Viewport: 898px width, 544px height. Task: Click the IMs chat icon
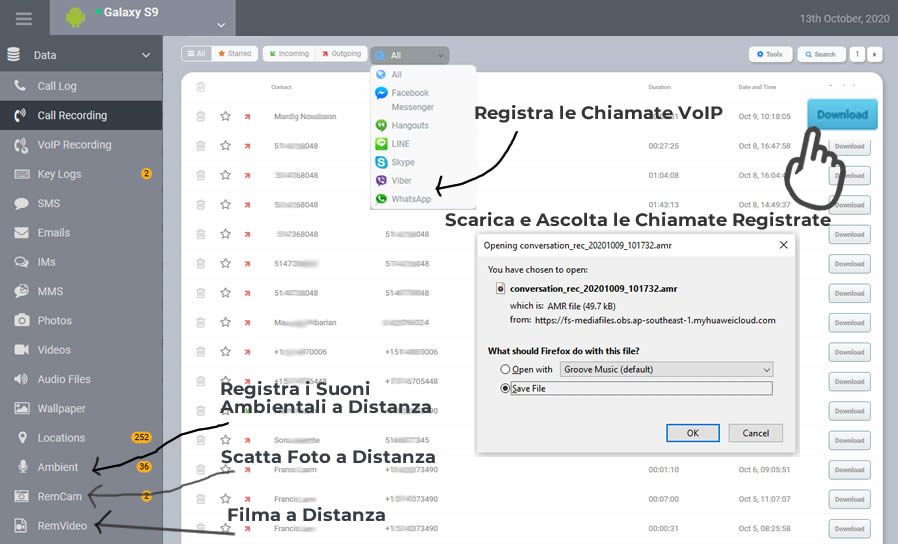(21, 262)
